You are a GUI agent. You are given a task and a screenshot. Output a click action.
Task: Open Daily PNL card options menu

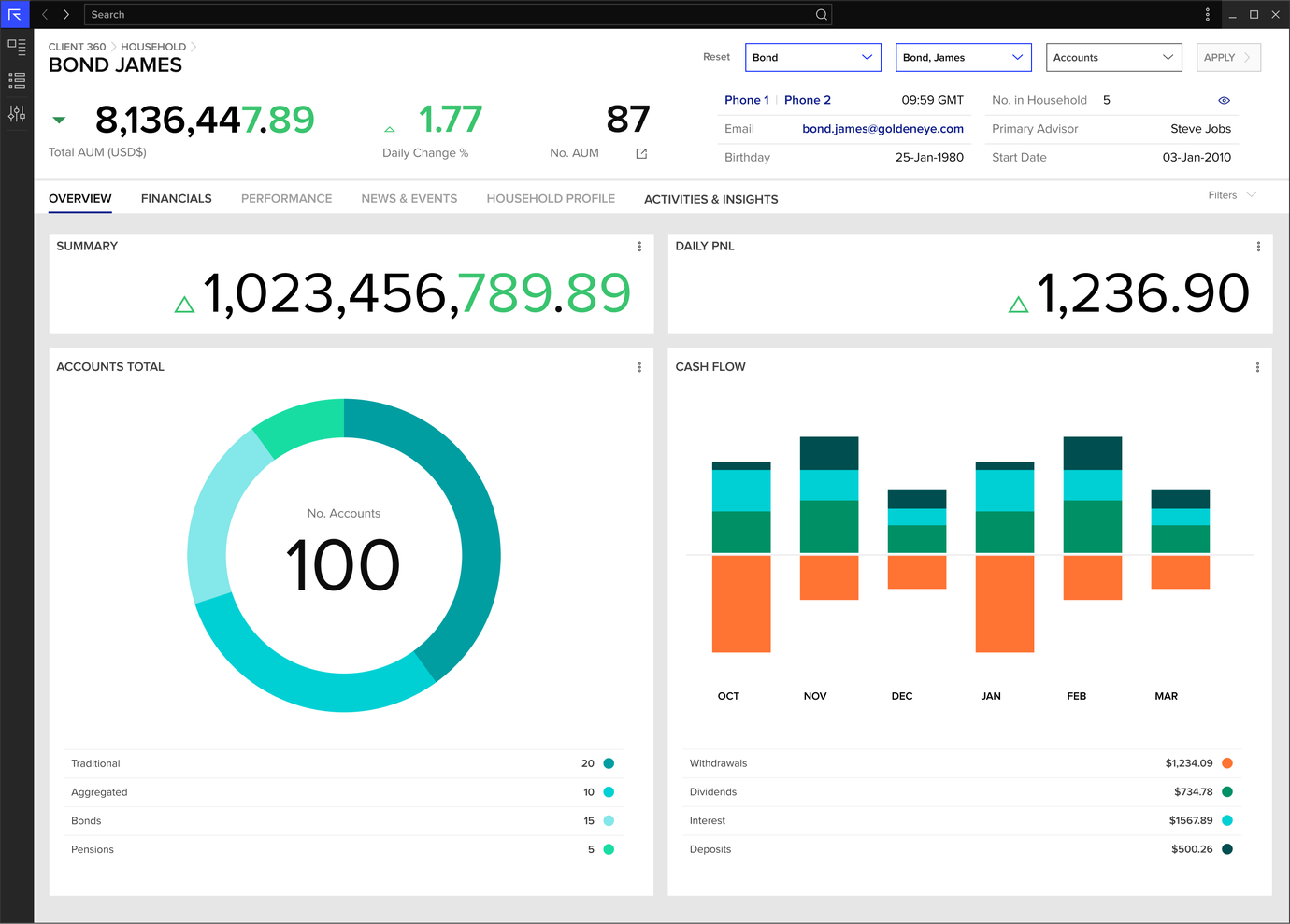[x=1258, y=247]
